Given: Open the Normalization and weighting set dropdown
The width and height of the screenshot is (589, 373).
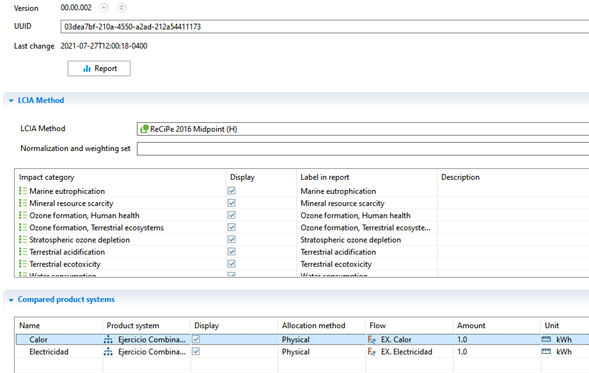Looking at the screenshot, I should [362, 149].
